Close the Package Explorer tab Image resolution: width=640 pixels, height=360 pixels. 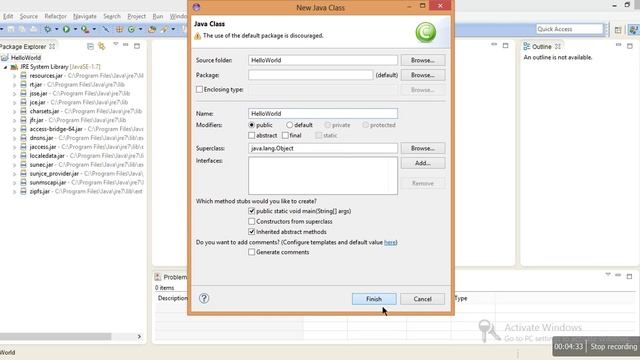click(x=52, y=47)
